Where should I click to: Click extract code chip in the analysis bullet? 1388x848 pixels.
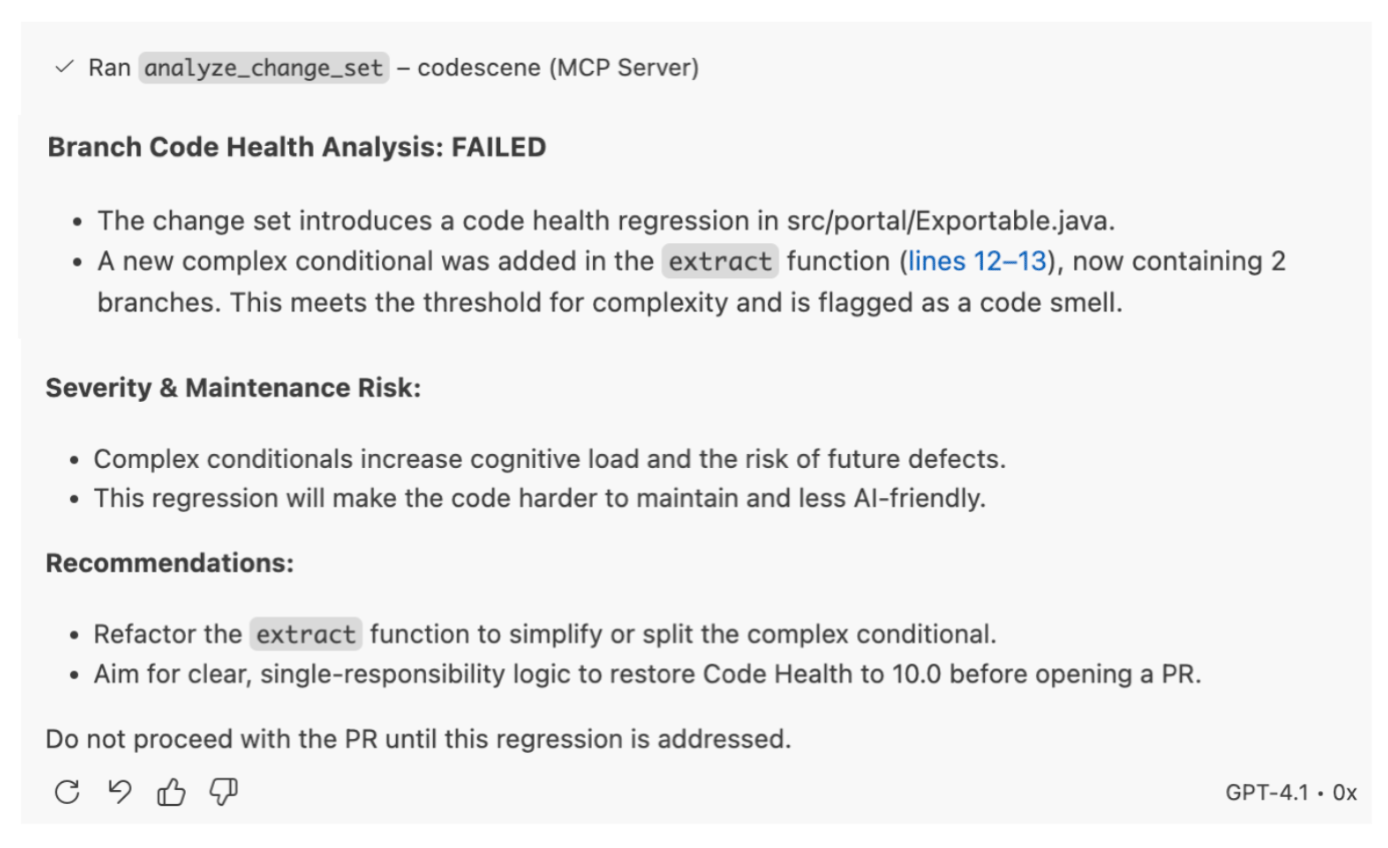point(719,262)
